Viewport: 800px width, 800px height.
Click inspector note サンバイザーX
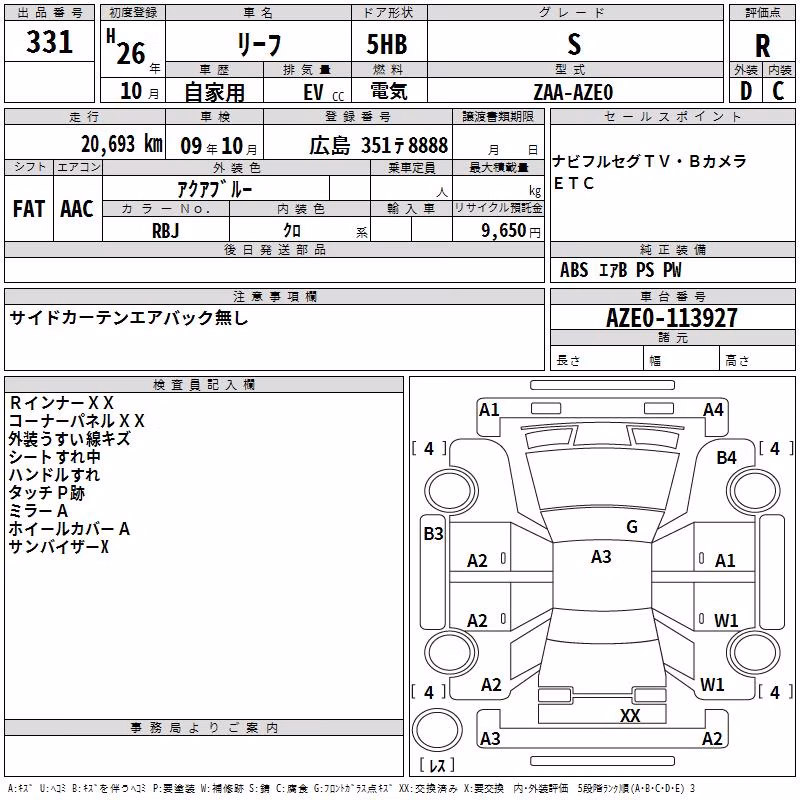(59, 547)
